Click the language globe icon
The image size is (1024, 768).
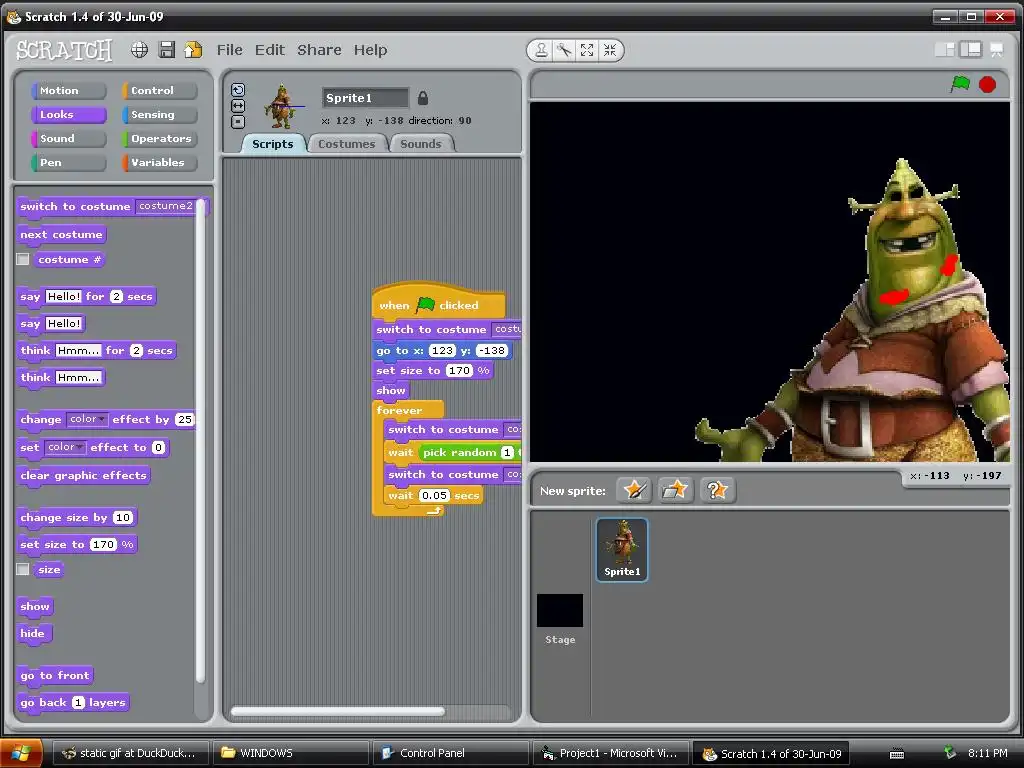click(x=139, y=50)
